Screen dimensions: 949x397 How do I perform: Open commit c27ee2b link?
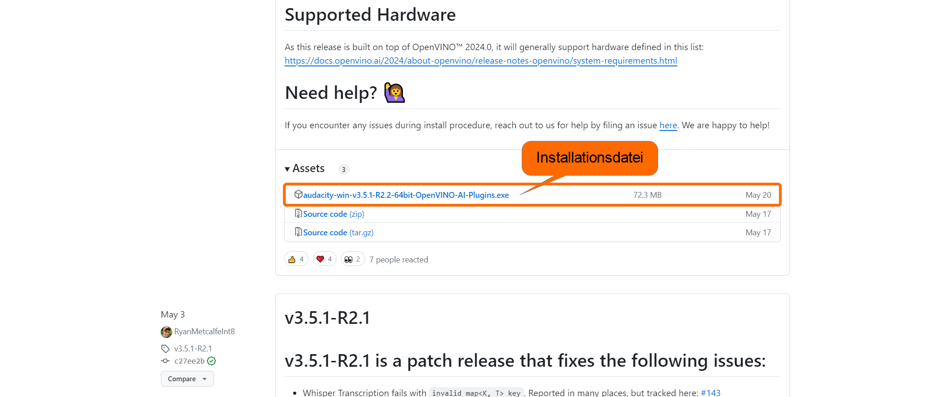(190, 361)
